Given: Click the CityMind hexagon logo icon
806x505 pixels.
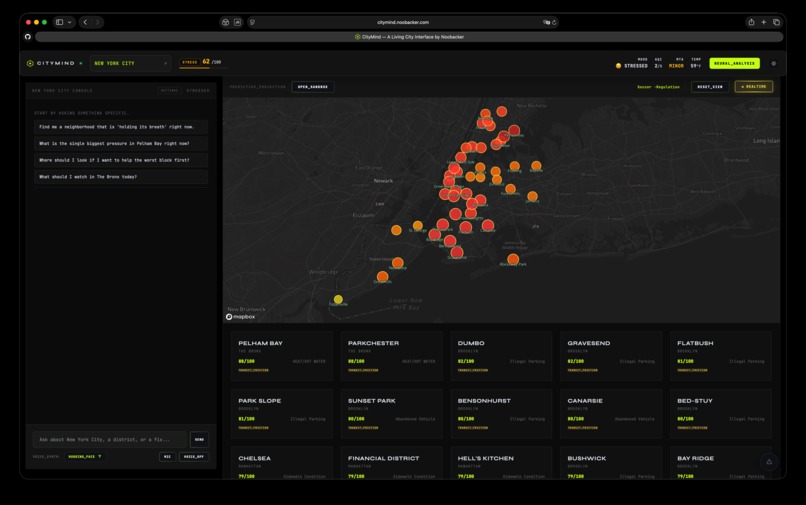Looking at the screenshot, I should pyautogui.click(x=30, y=63).
